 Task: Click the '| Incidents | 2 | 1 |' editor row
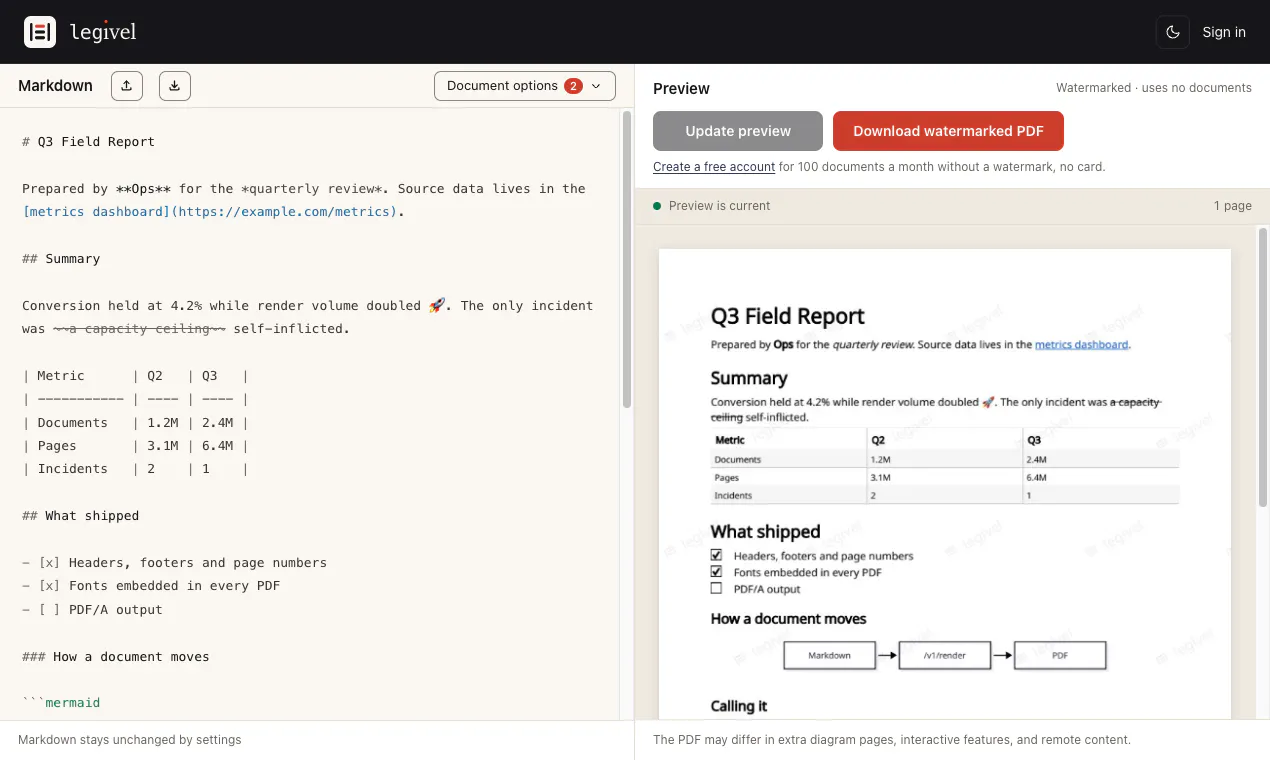point(135,469)
